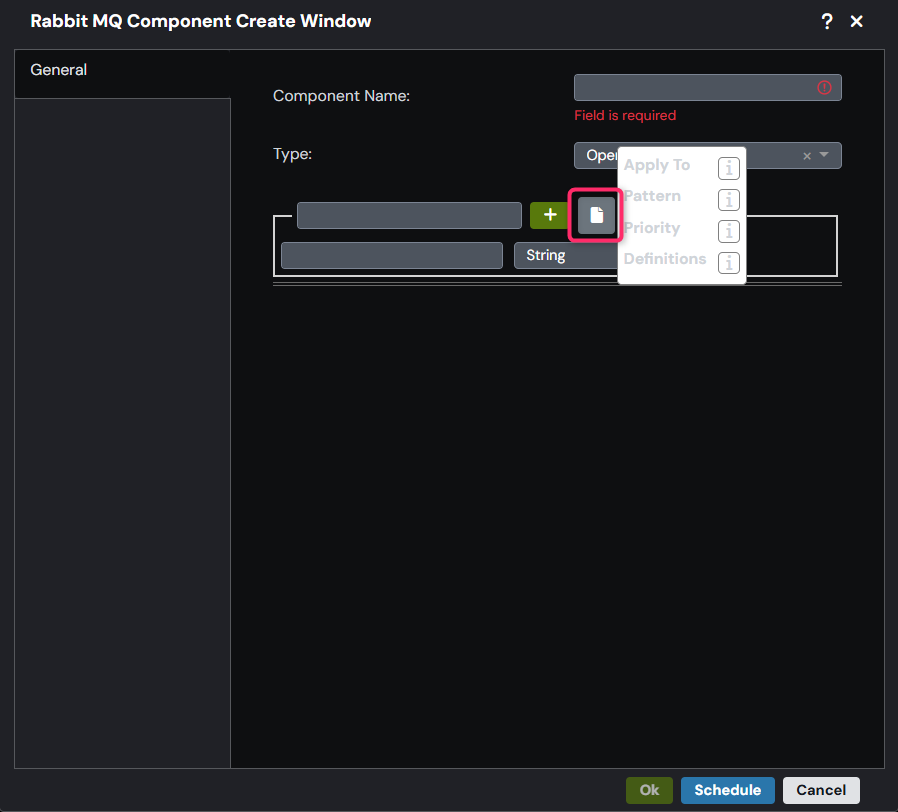Show info for Pattern
This screenshot has height=812, width=898.
(728, 200)
